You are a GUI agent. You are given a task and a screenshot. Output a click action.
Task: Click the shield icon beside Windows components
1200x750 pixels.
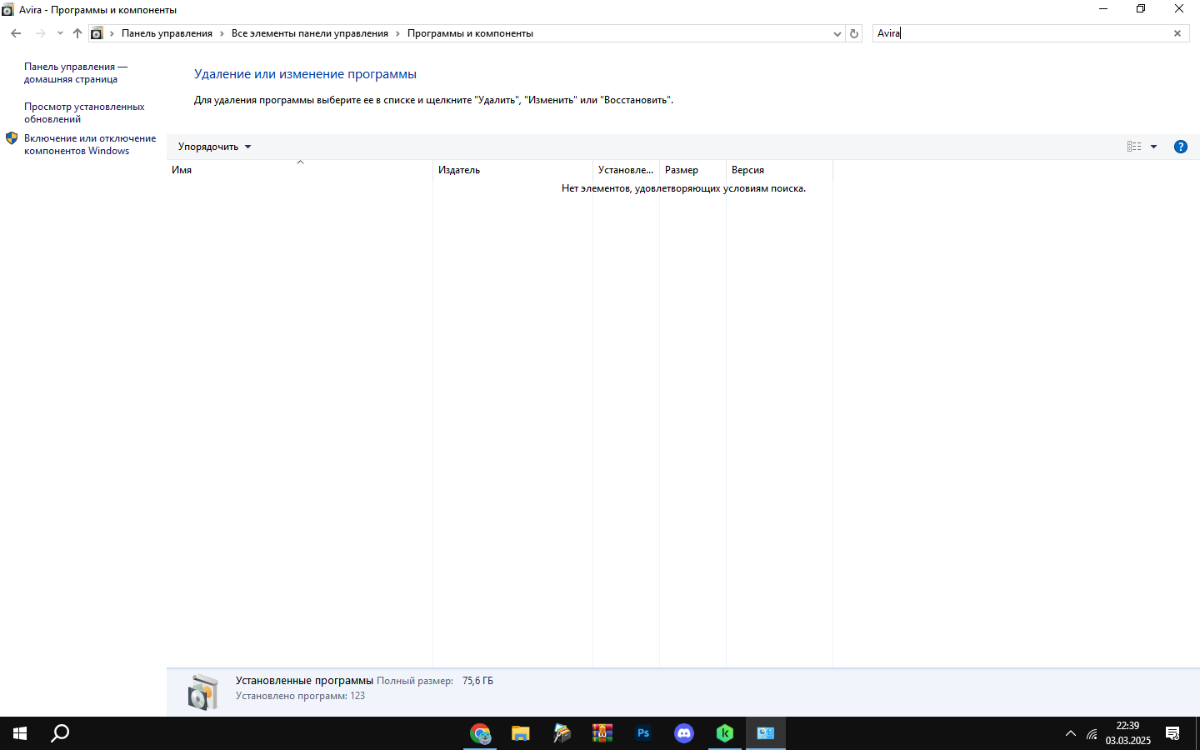(12, 138)
